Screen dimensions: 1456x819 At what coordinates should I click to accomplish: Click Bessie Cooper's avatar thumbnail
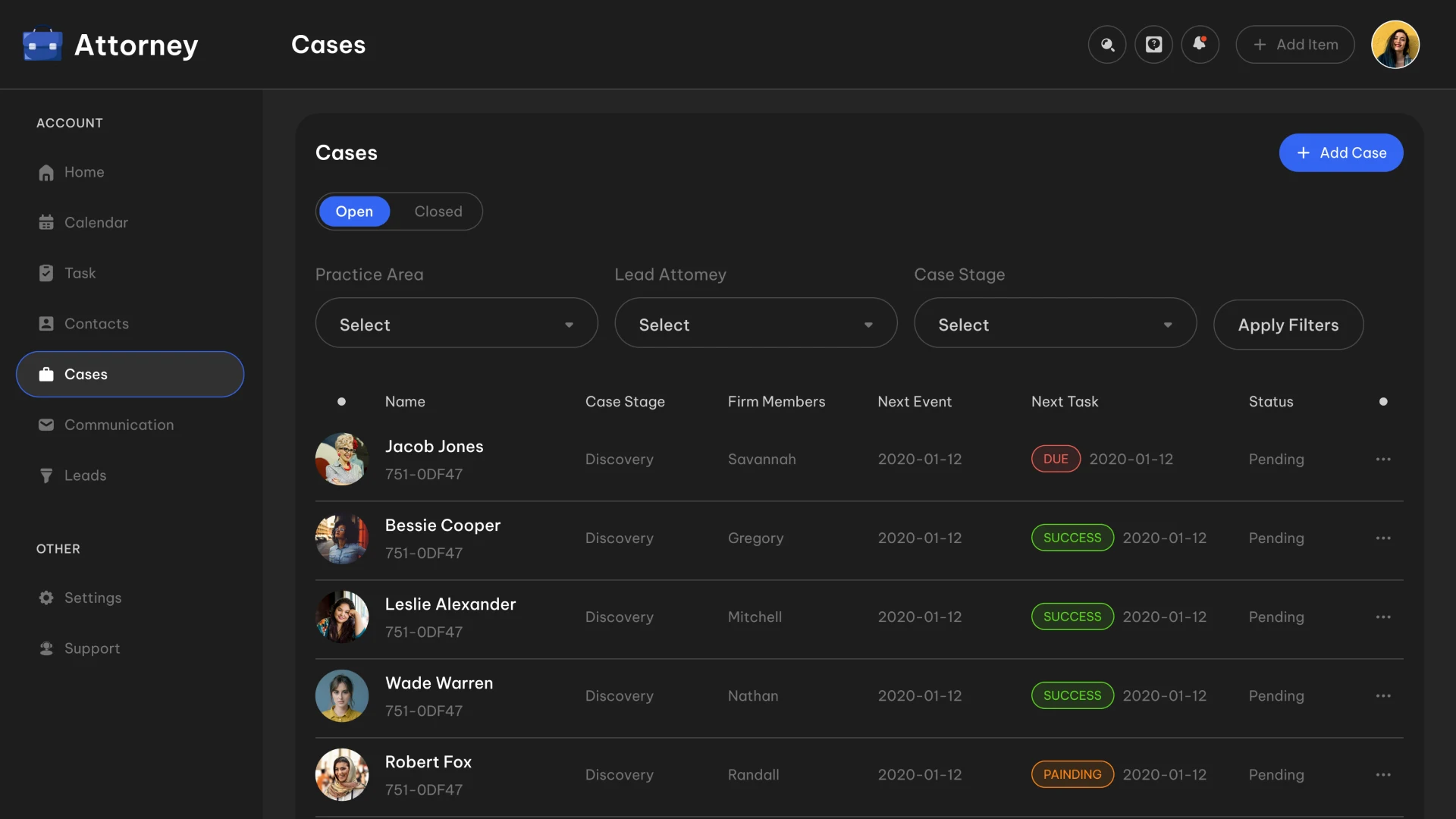coord(342,538)
